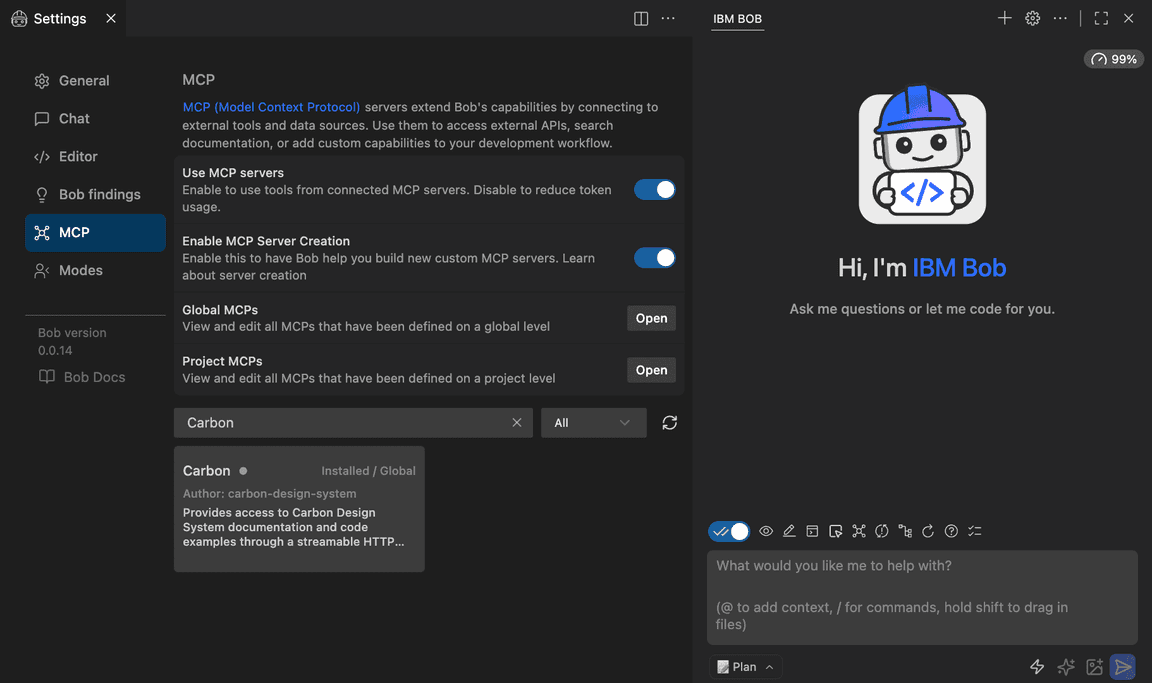Click the send message arrow icon

[1123, 667]
